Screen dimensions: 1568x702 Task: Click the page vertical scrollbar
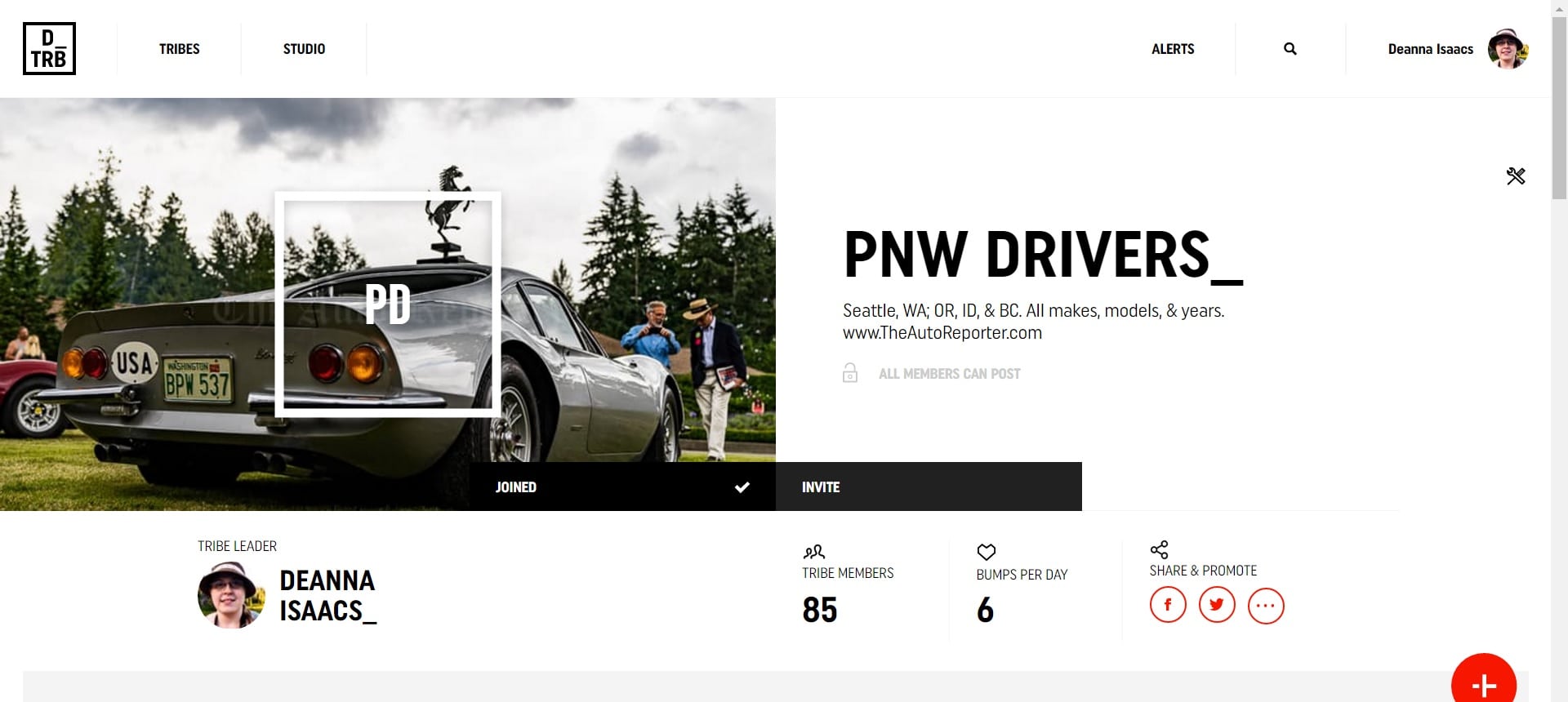click(x=1559, y=351)
